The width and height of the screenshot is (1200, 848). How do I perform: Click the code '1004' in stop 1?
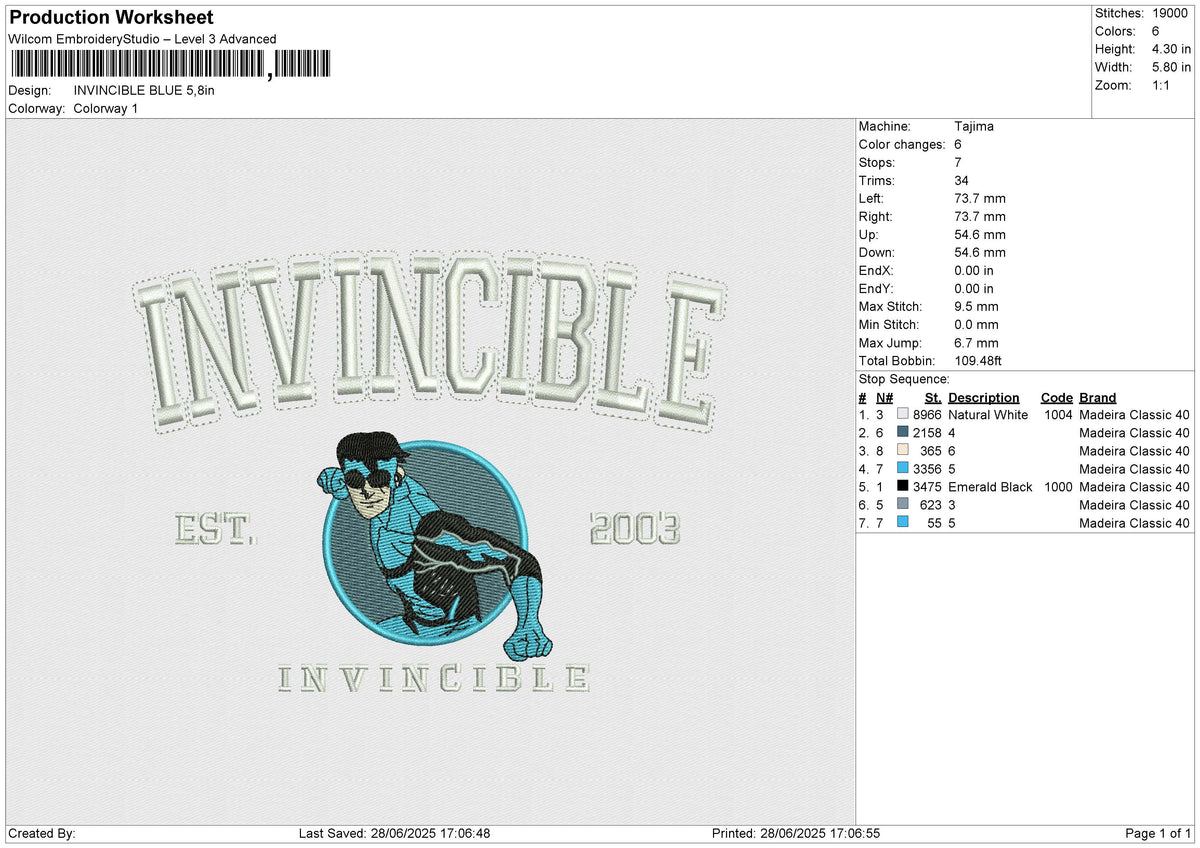point(1058,414)
